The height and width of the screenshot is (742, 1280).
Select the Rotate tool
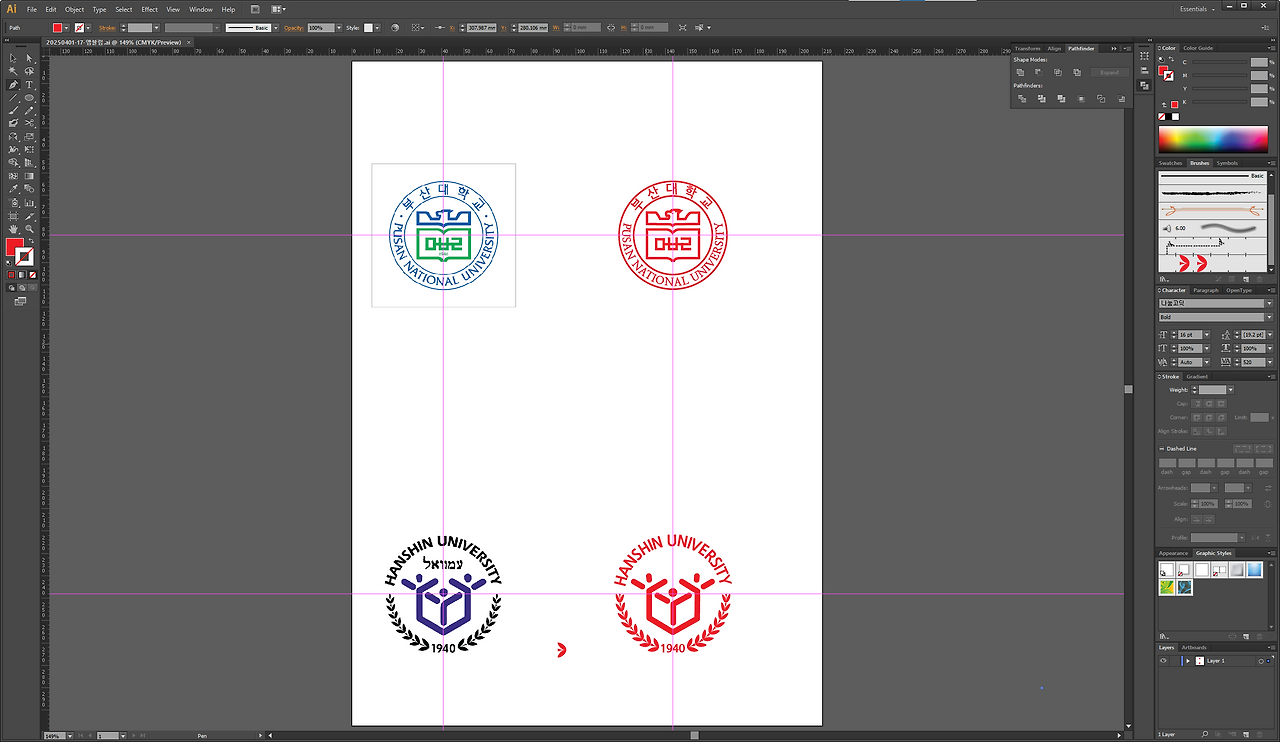(13, 137)
